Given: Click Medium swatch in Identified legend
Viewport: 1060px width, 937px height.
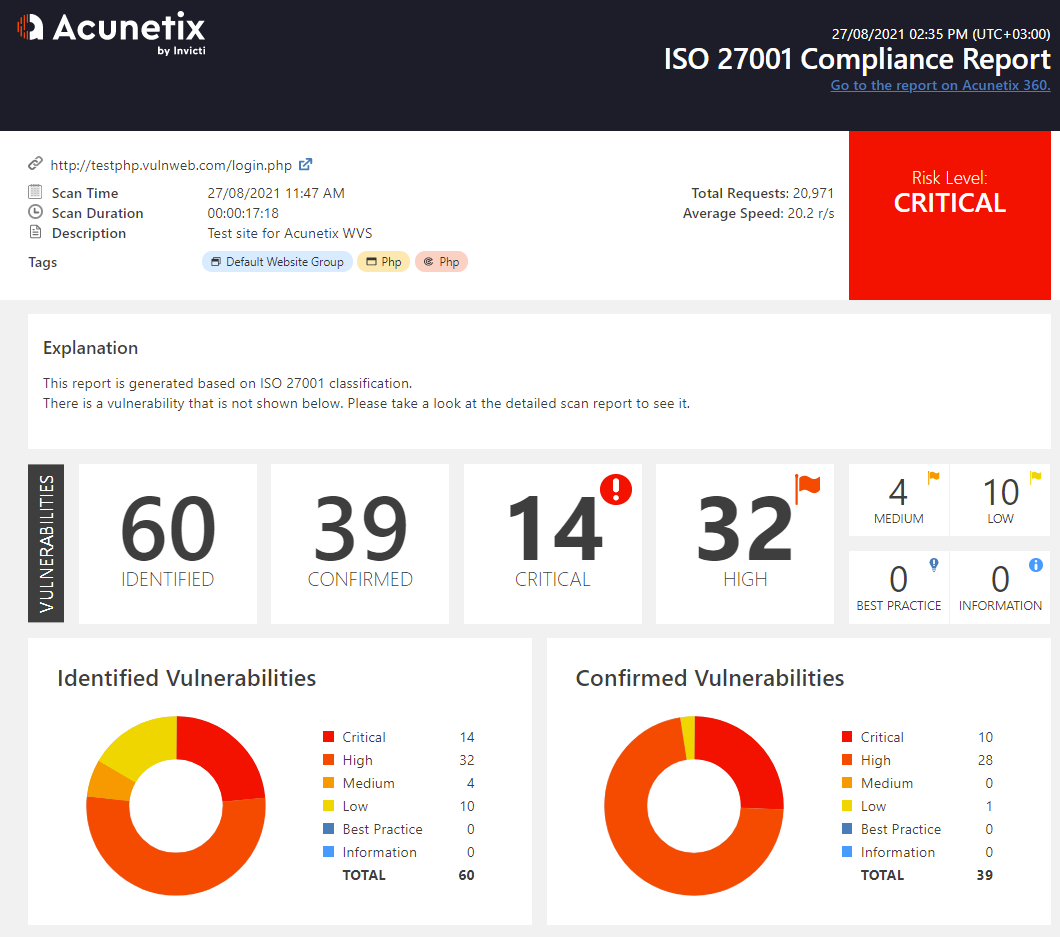Looking at the screenshot, I should point(329,782).
